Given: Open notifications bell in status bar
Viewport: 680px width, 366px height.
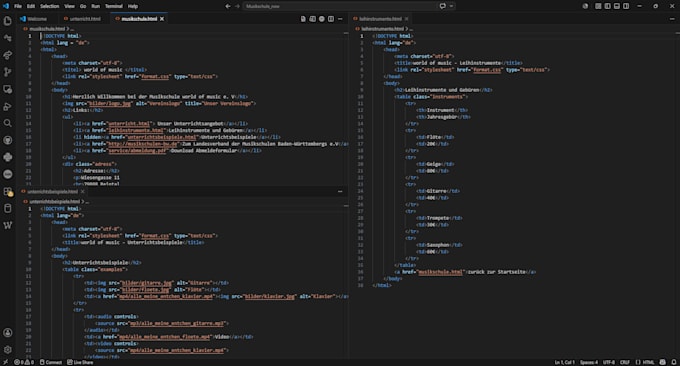Looking at the screenshot, I should [673, 362].
